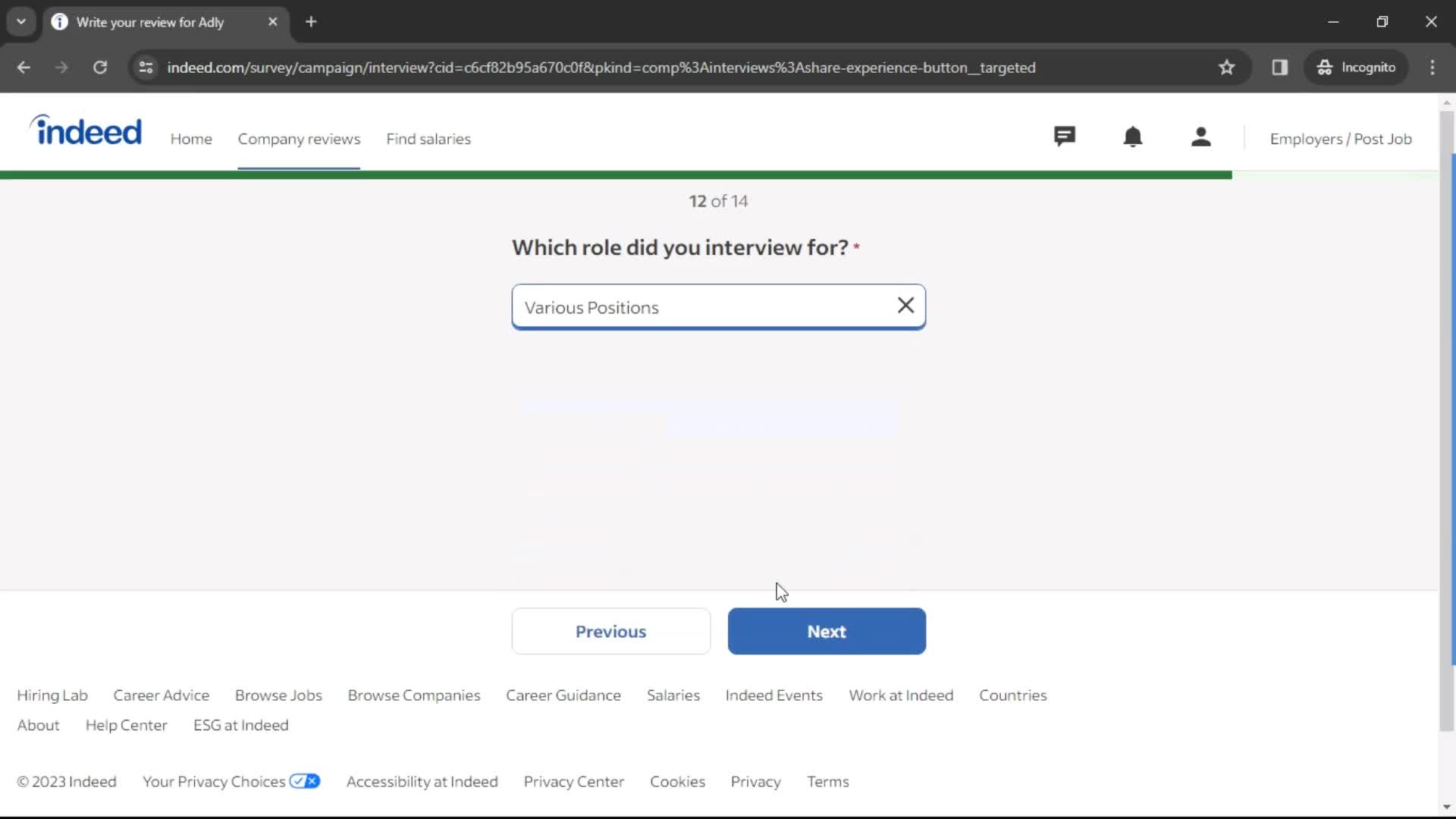The width and height of the screenshot is (1456, 819).
Task: Select the Find salaries menu item
Action: point(429,138)
